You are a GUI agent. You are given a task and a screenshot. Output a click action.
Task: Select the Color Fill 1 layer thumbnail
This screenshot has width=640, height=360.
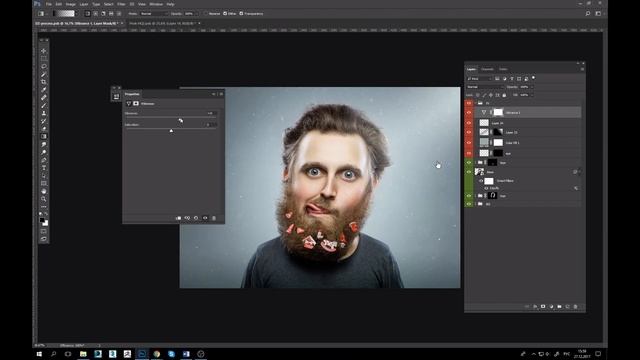[x=484, y=142]
